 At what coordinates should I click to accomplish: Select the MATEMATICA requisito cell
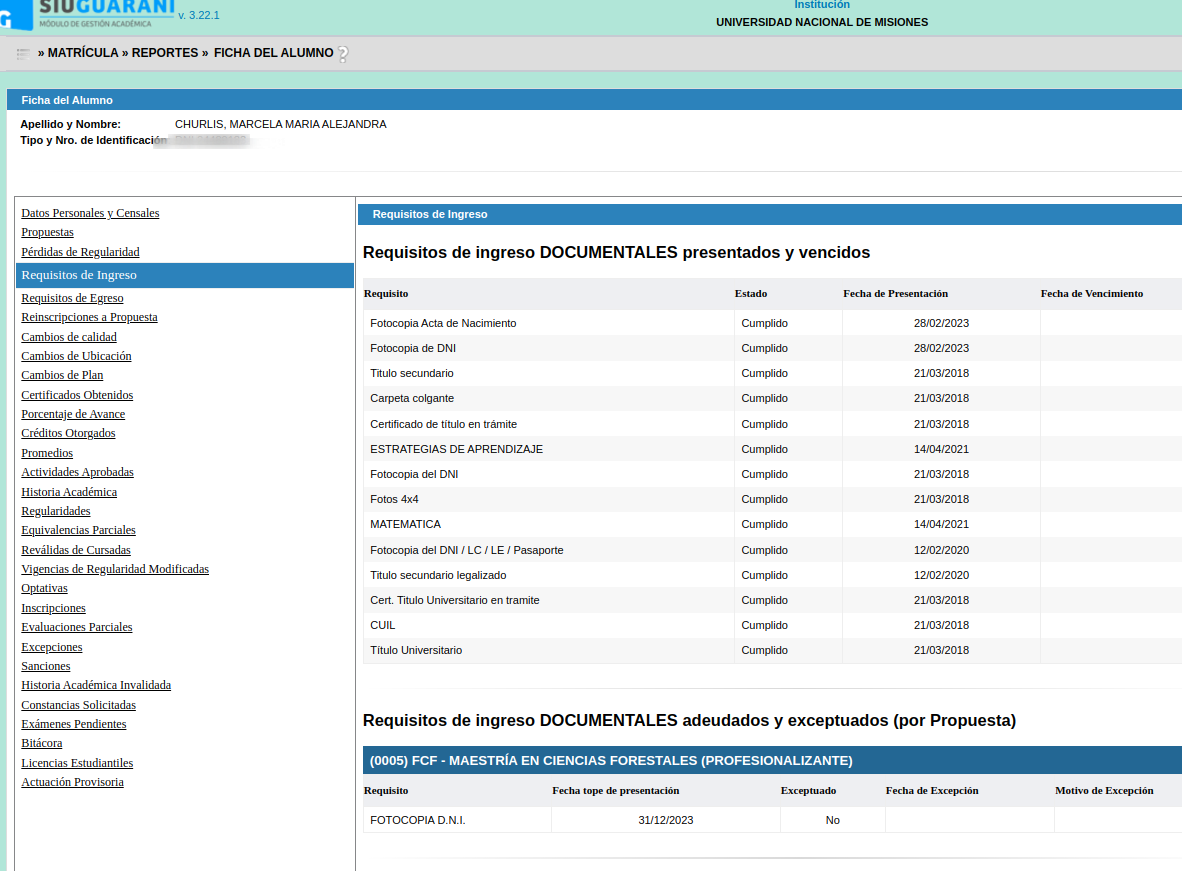pos(549,524)
